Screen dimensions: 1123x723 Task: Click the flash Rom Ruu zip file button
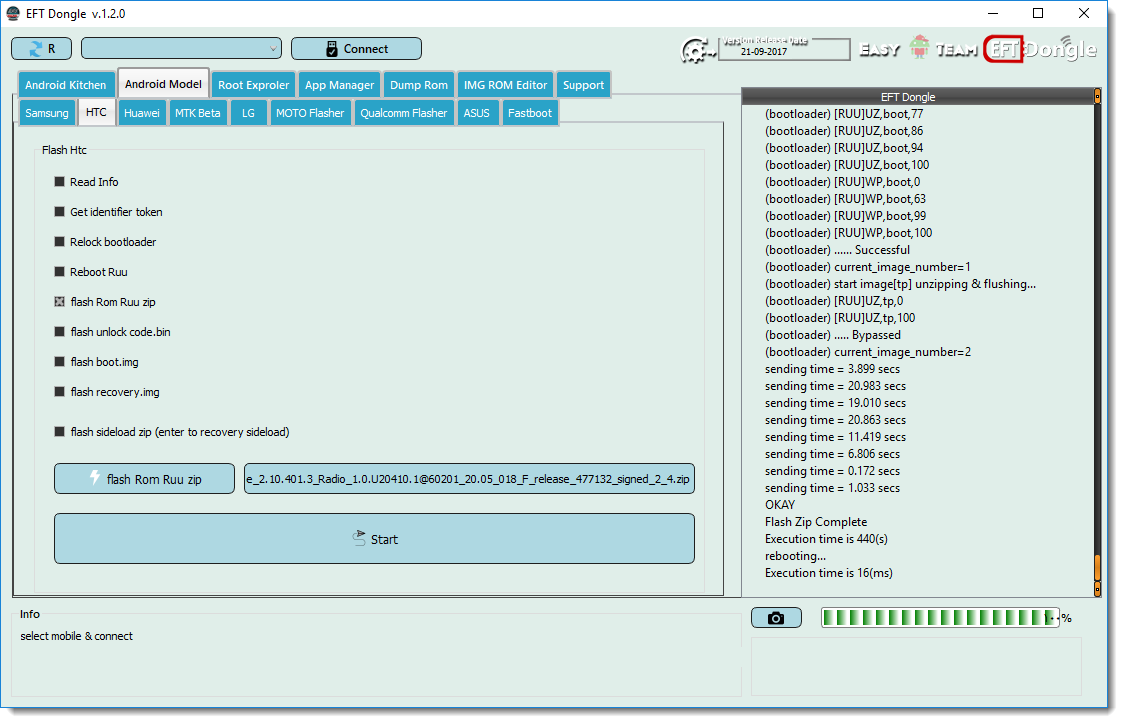(x=144, y=479)
